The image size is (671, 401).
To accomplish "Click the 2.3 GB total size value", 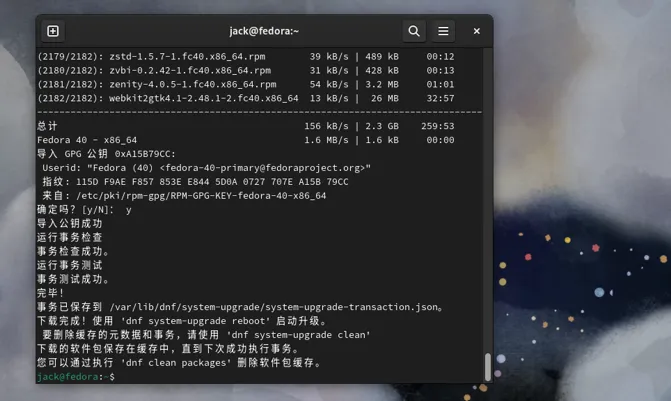I will [x=382, y=126].
